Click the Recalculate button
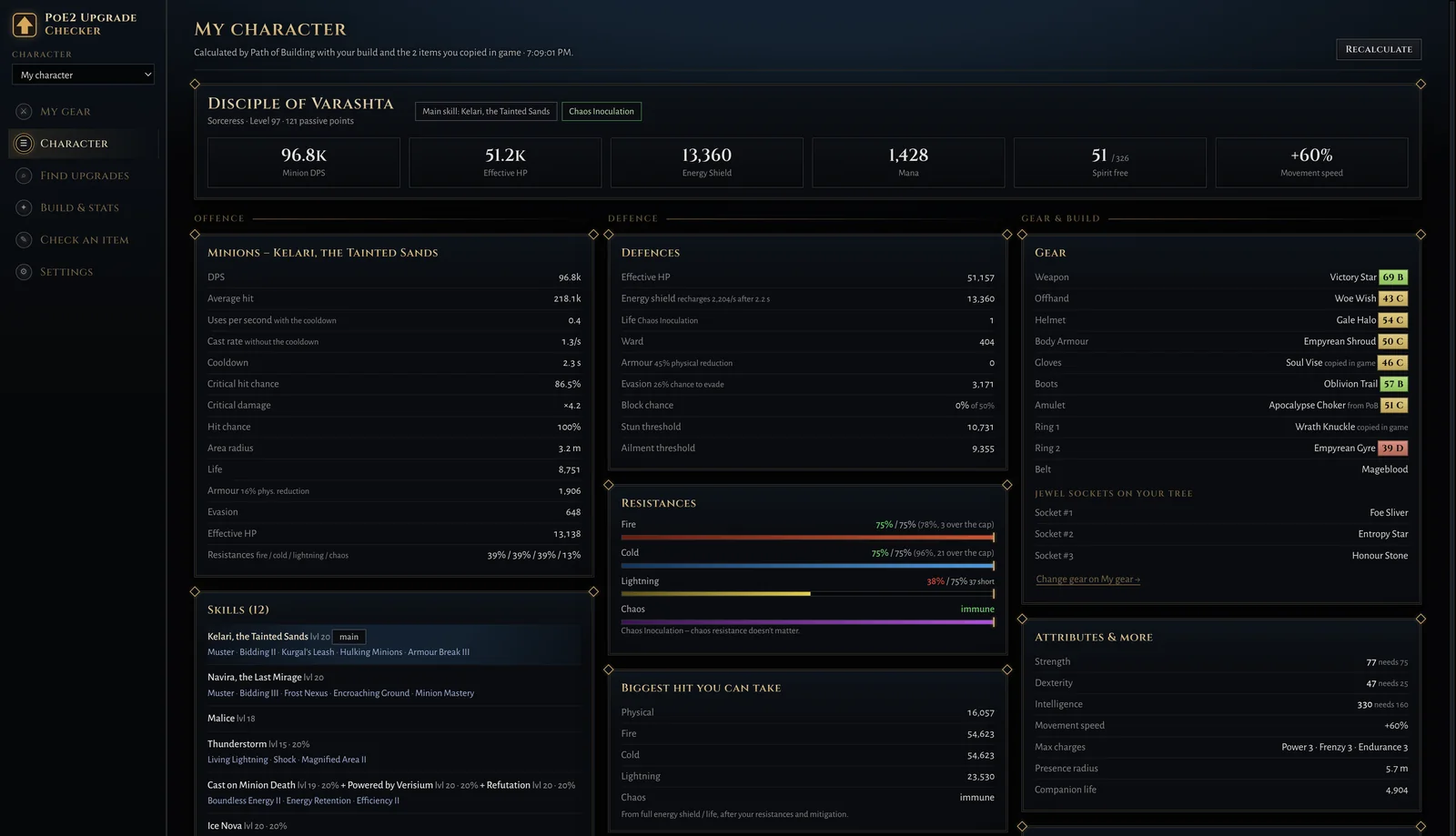This screenshot has width=1456, height=836. (1379, 49)
